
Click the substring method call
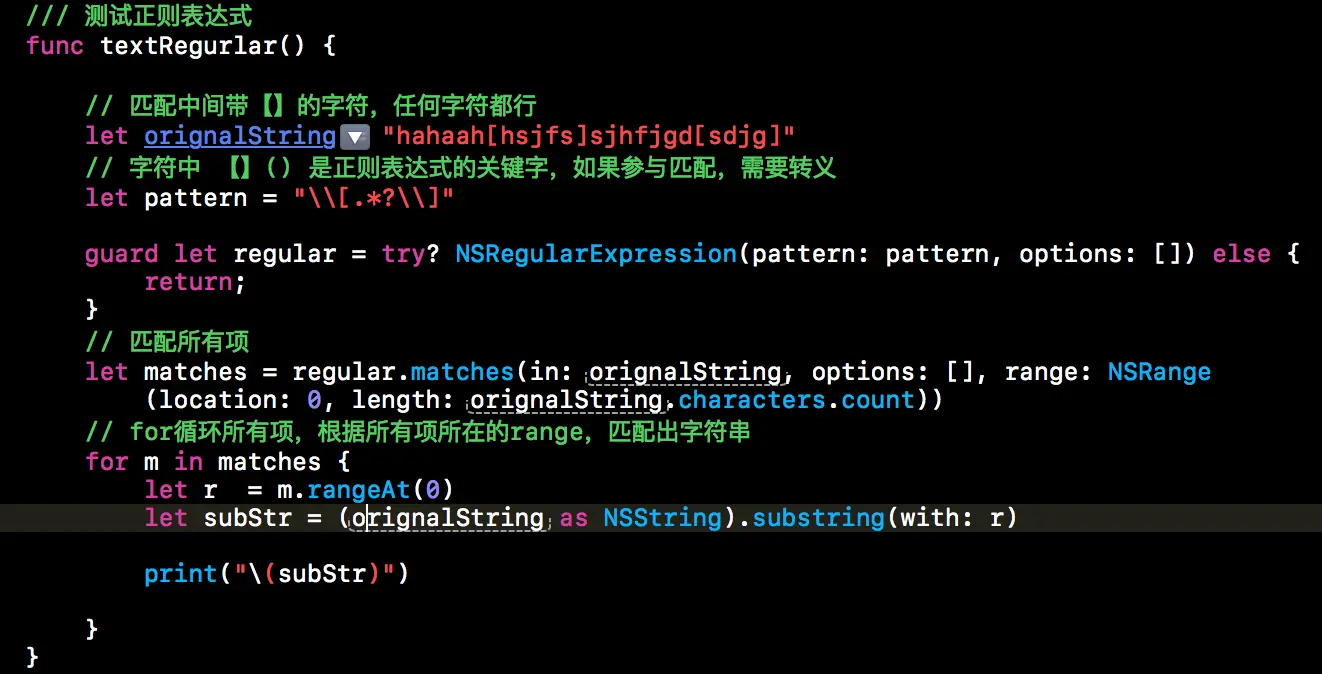818,518
